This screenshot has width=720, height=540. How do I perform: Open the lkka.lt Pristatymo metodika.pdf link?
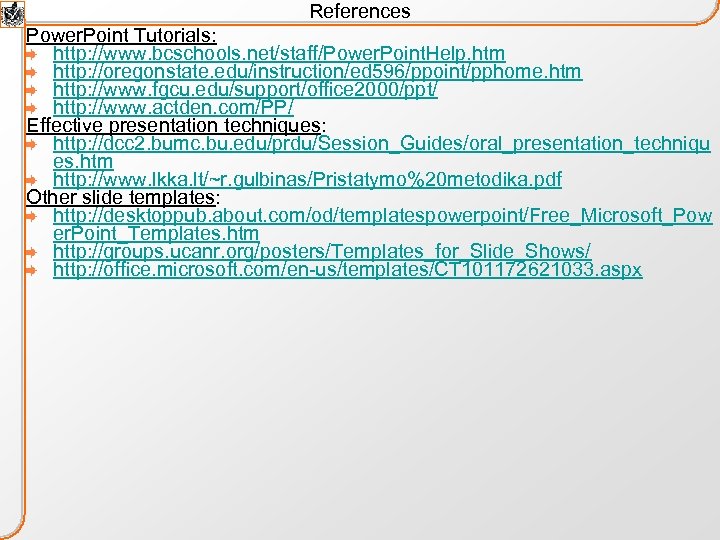point(308,180)
